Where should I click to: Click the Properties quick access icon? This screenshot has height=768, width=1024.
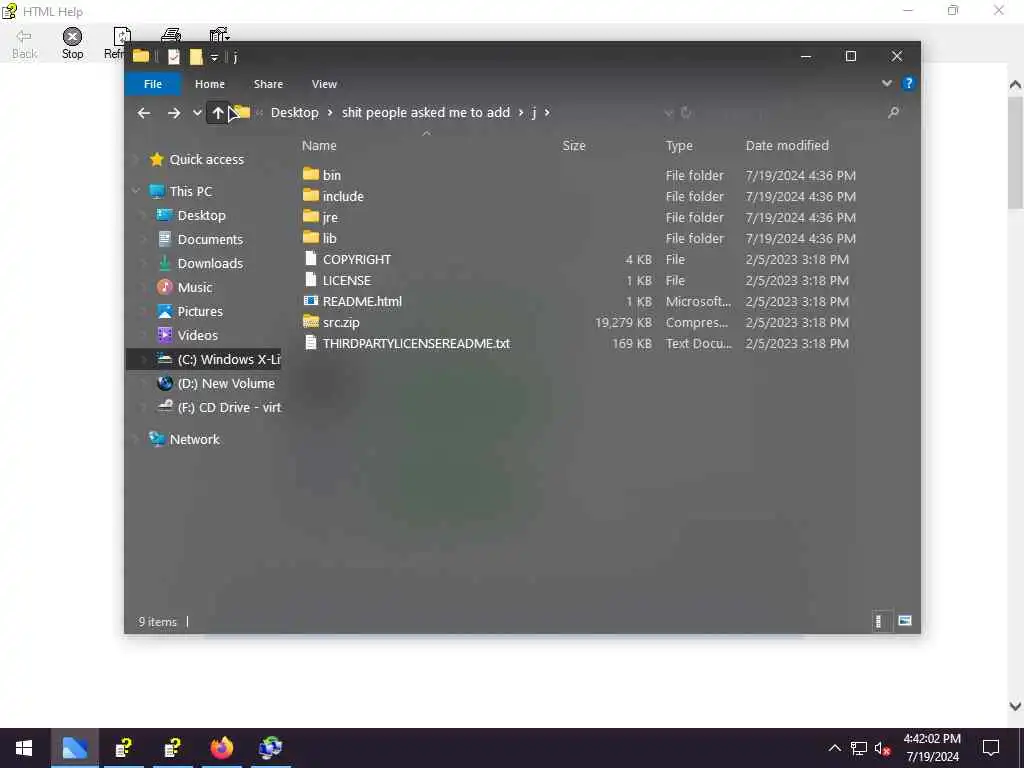(174, 57)
